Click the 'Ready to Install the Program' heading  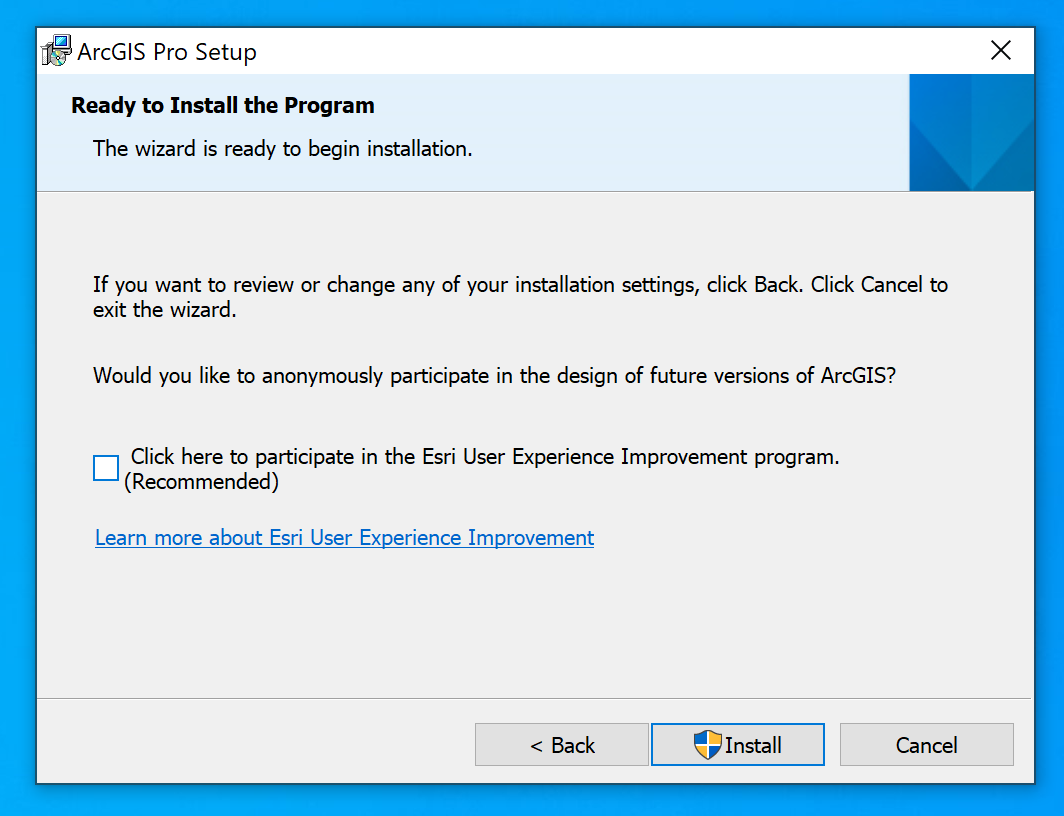click(x=223, y=106)
